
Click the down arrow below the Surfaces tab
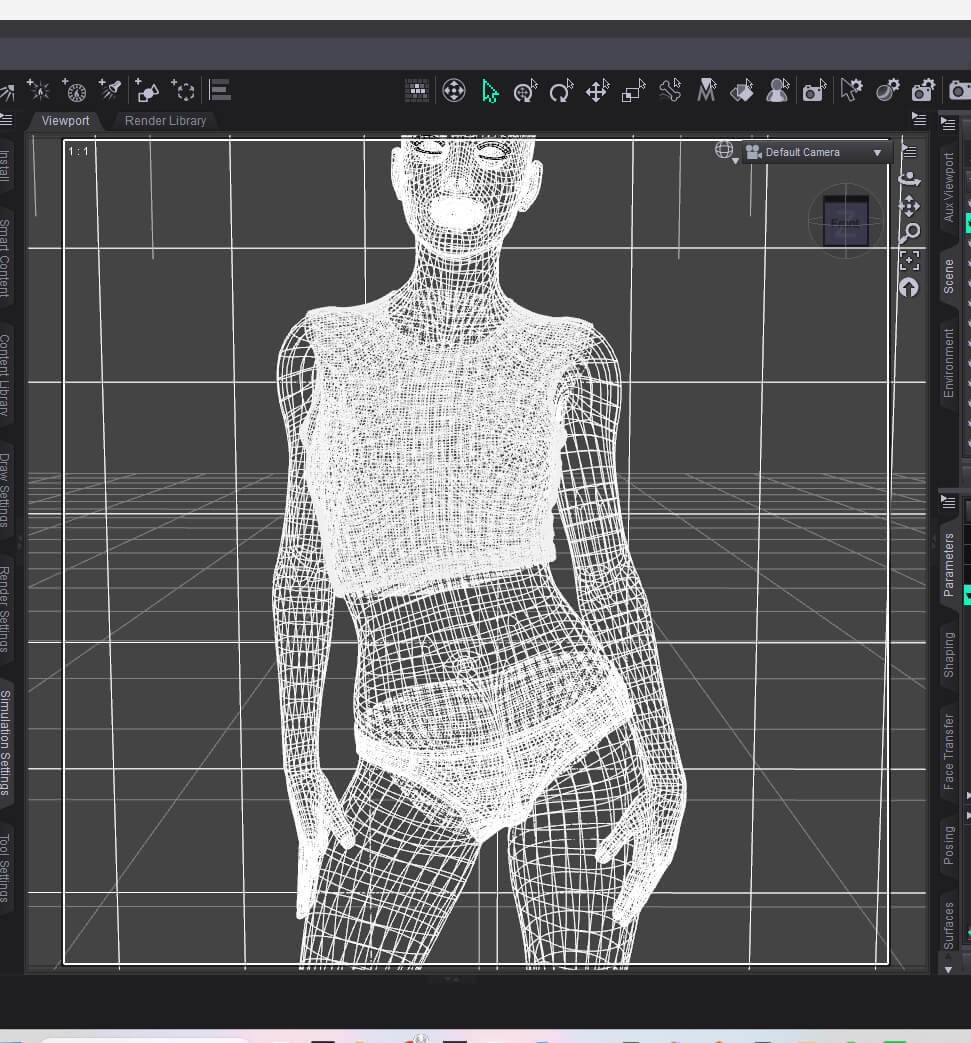pyautogui.click(x=948, y=970)
